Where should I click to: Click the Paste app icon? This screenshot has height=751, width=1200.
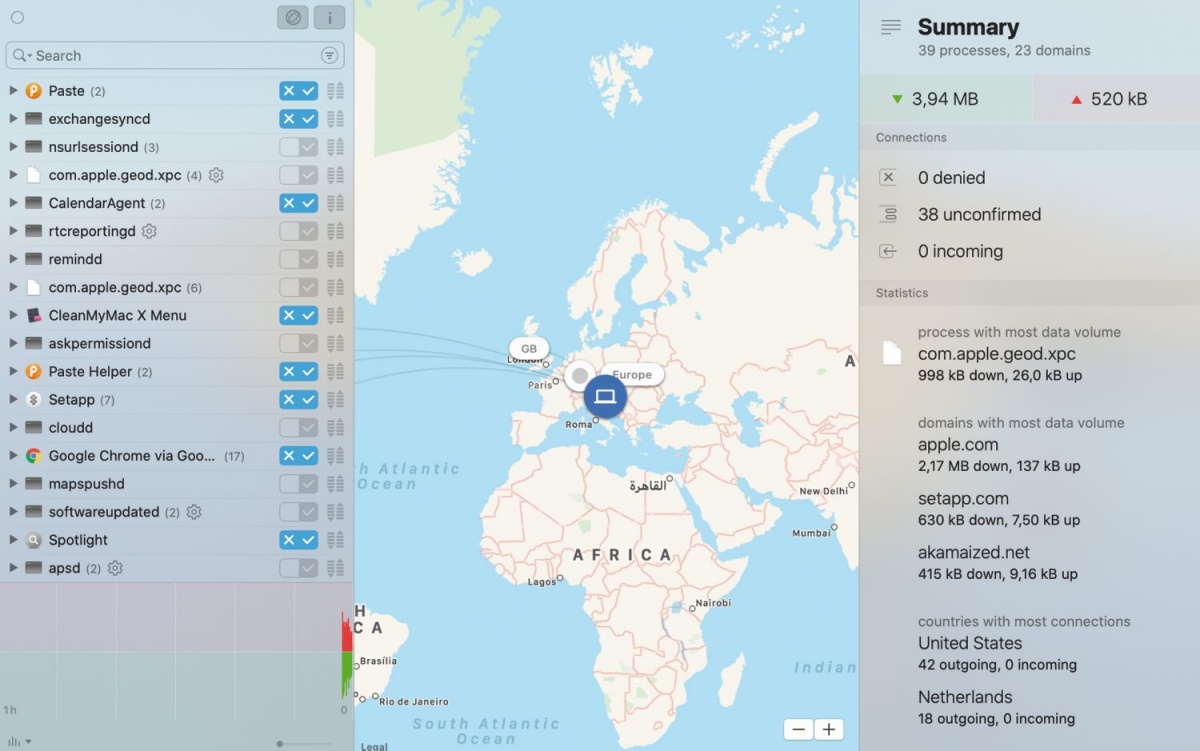coord(33,91)
